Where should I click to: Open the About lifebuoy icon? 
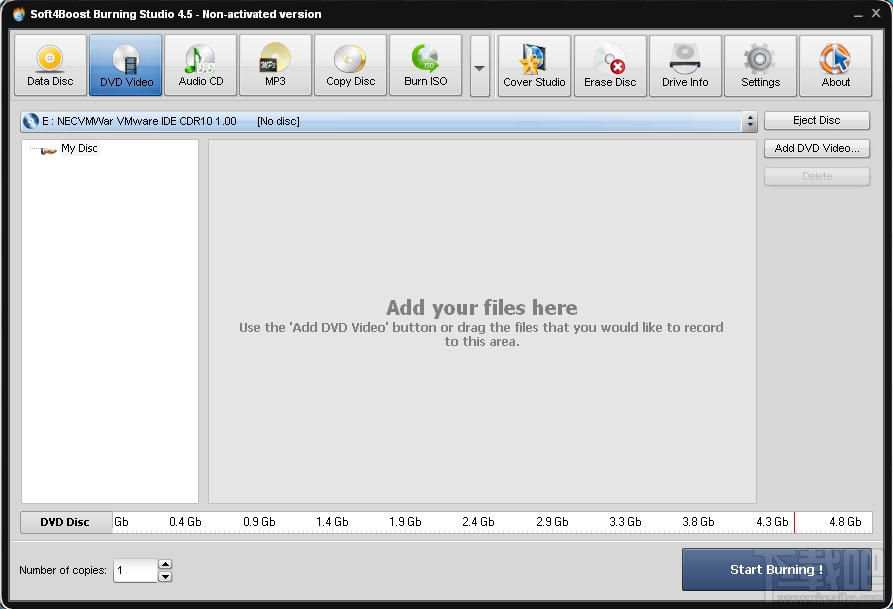tap(835, 66)
